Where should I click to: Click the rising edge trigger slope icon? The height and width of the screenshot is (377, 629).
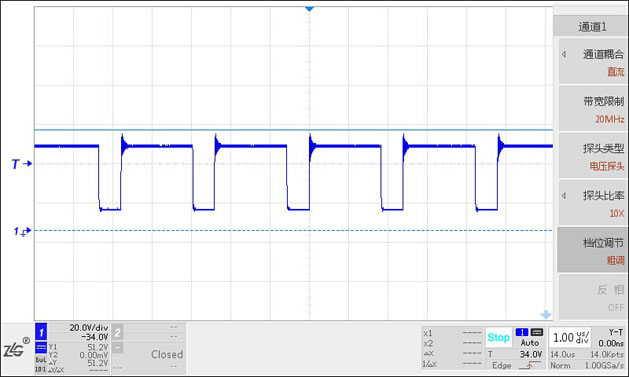pyautogui.click(x=530, y=365)
